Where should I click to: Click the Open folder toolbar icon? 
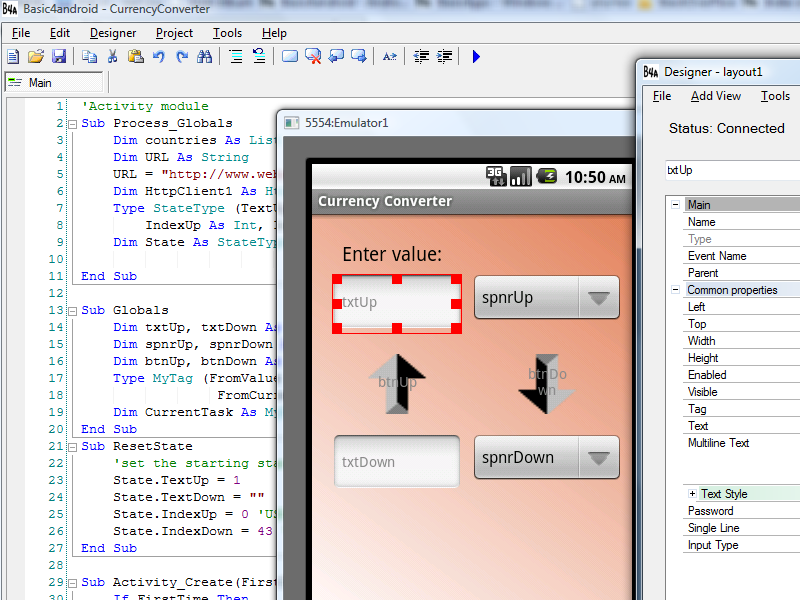coord(35,57)
